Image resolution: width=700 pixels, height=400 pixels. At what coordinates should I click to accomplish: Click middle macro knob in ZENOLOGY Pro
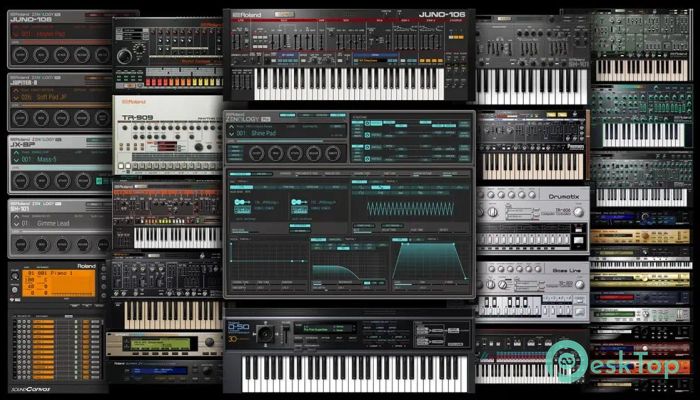295,153
